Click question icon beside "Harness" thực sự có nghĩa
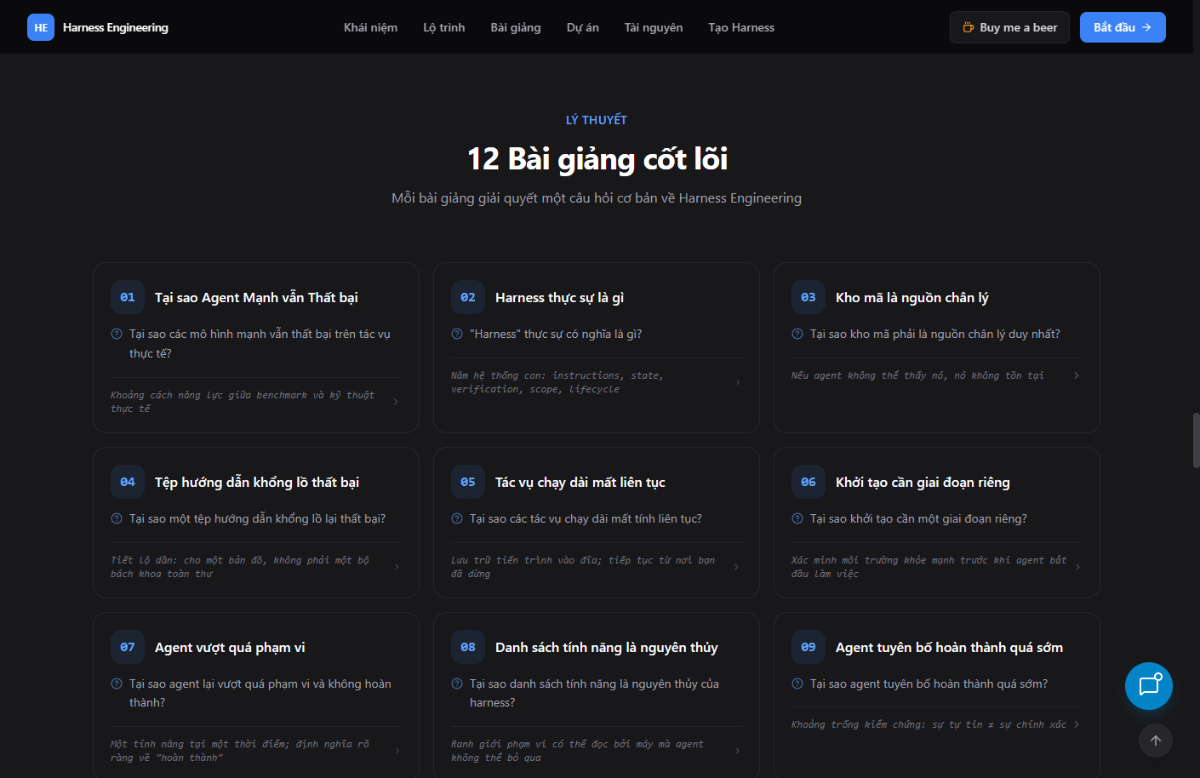The width and height of the screenshot is (1200, 778). (457, 334)
